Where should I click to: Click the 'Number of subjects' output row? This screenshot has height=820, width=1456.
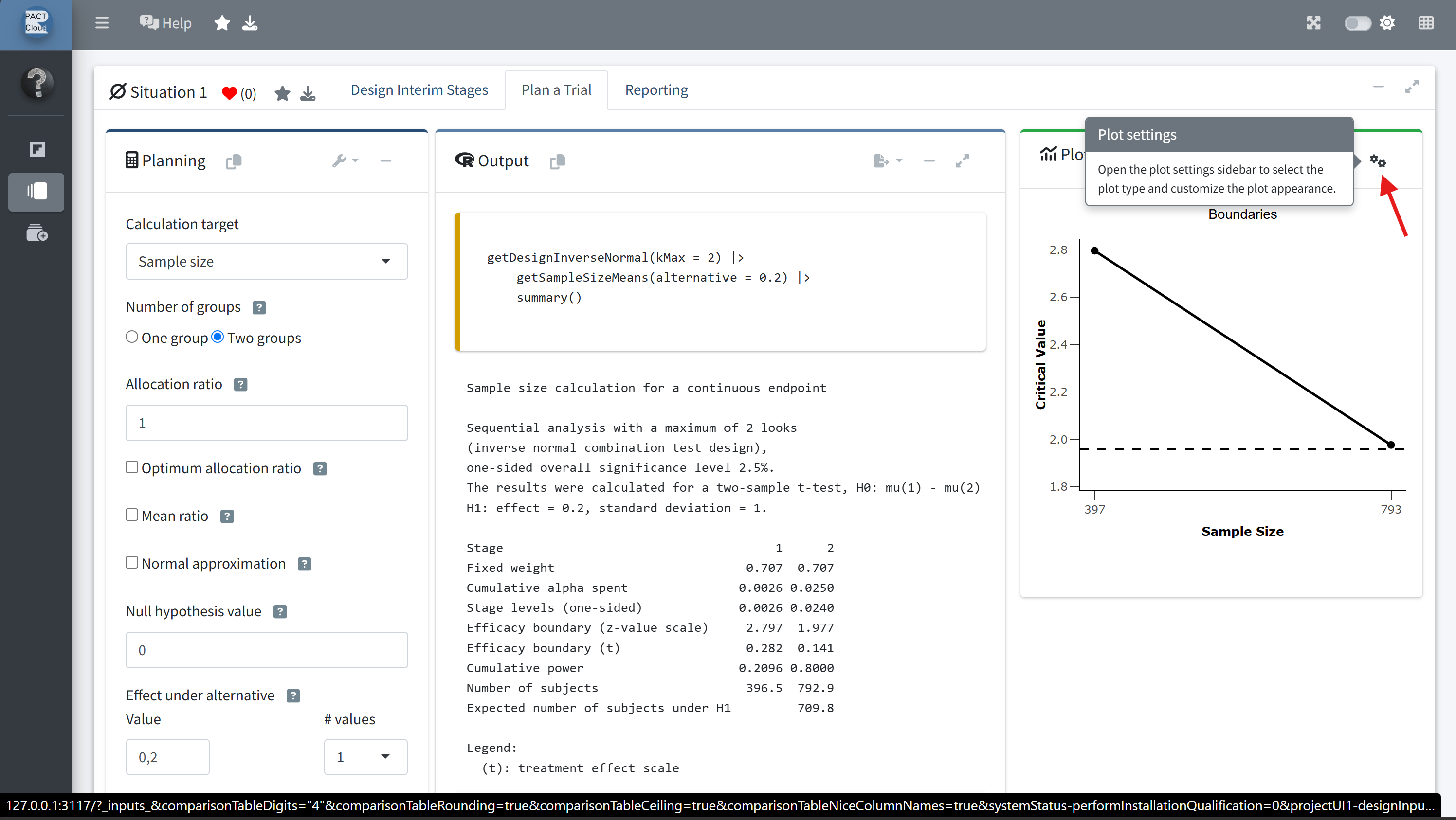point(650,688)
